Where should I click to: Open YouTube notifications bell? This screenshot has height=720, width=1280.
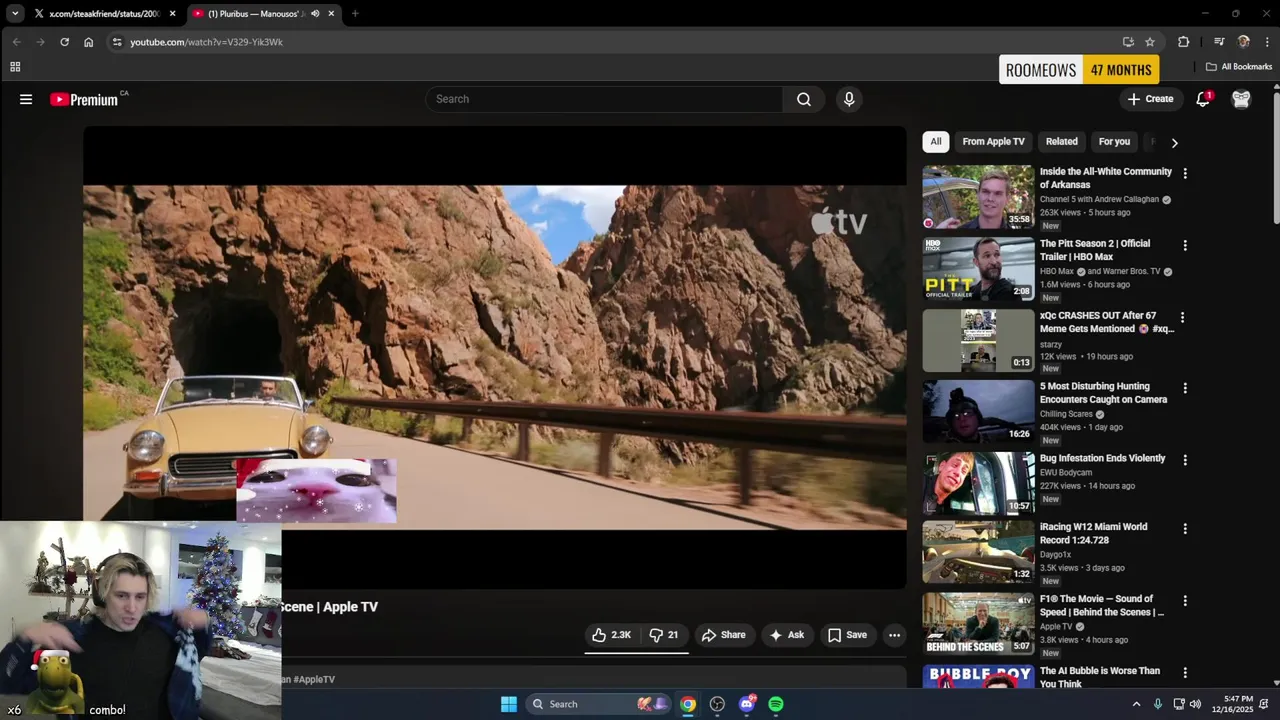click(1203, 99)
